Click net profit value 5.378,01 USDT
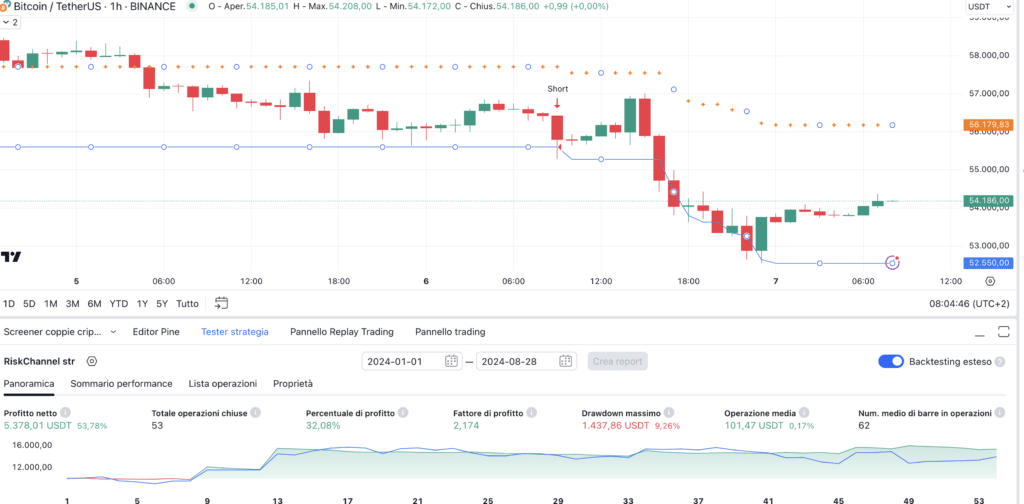The height and width of the screenshot is (504, 1024). pos(37,426)
